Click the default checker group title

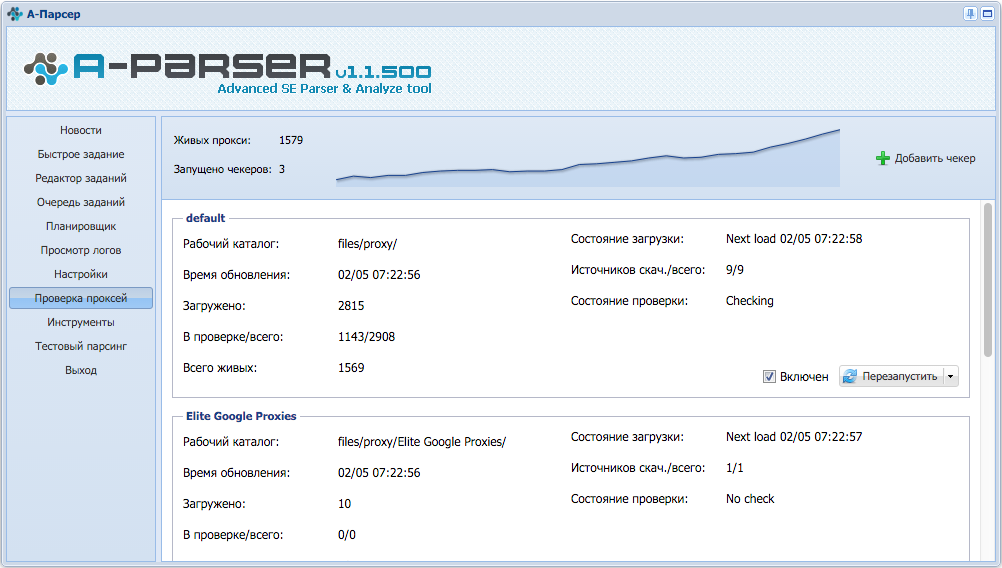(205, 218)
